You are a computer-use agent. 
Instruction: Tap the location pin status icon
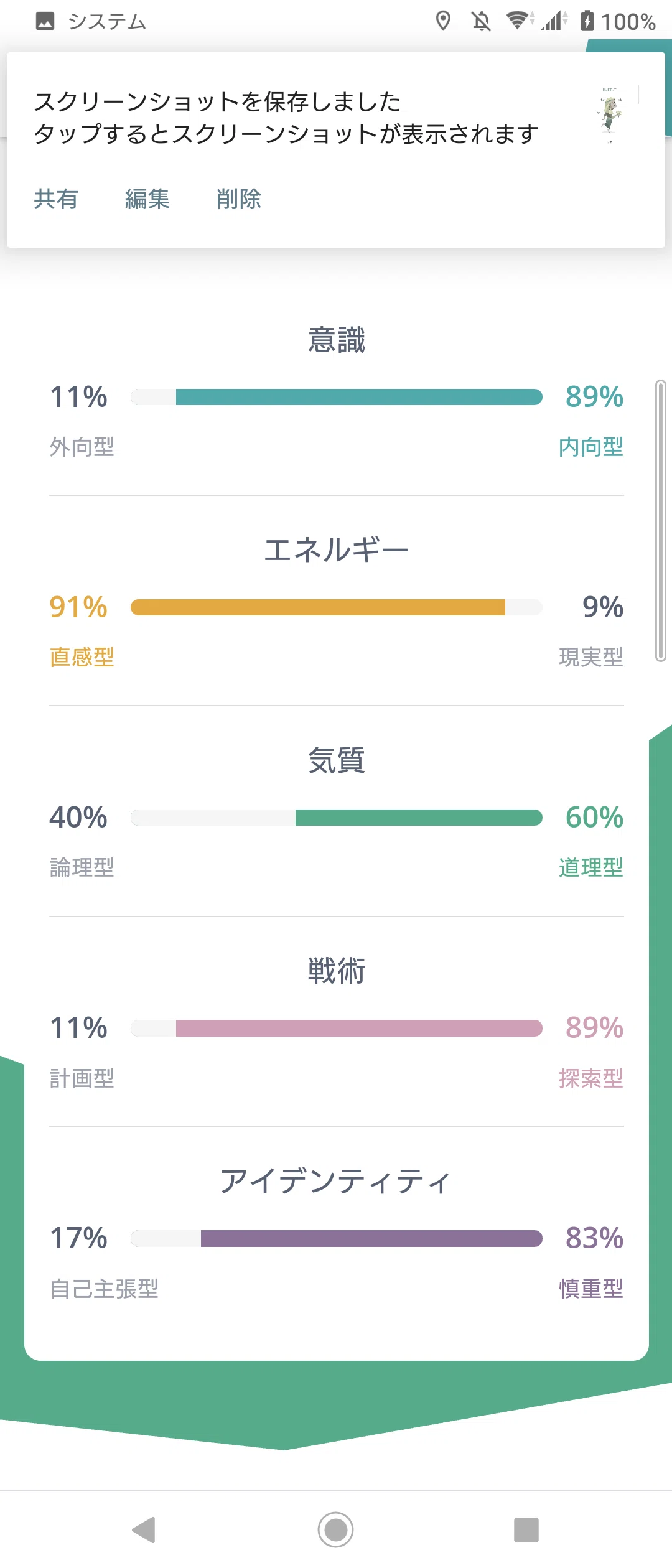(x=443, y=21)
